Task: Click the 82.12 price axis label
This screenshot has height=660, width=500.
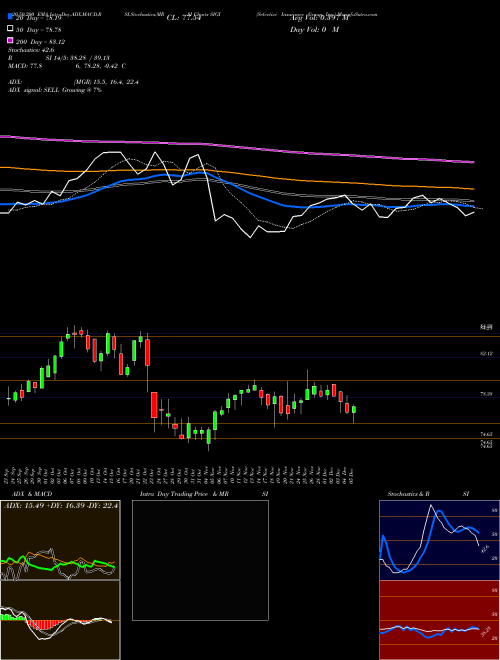Action: click(x=486, y=354)
